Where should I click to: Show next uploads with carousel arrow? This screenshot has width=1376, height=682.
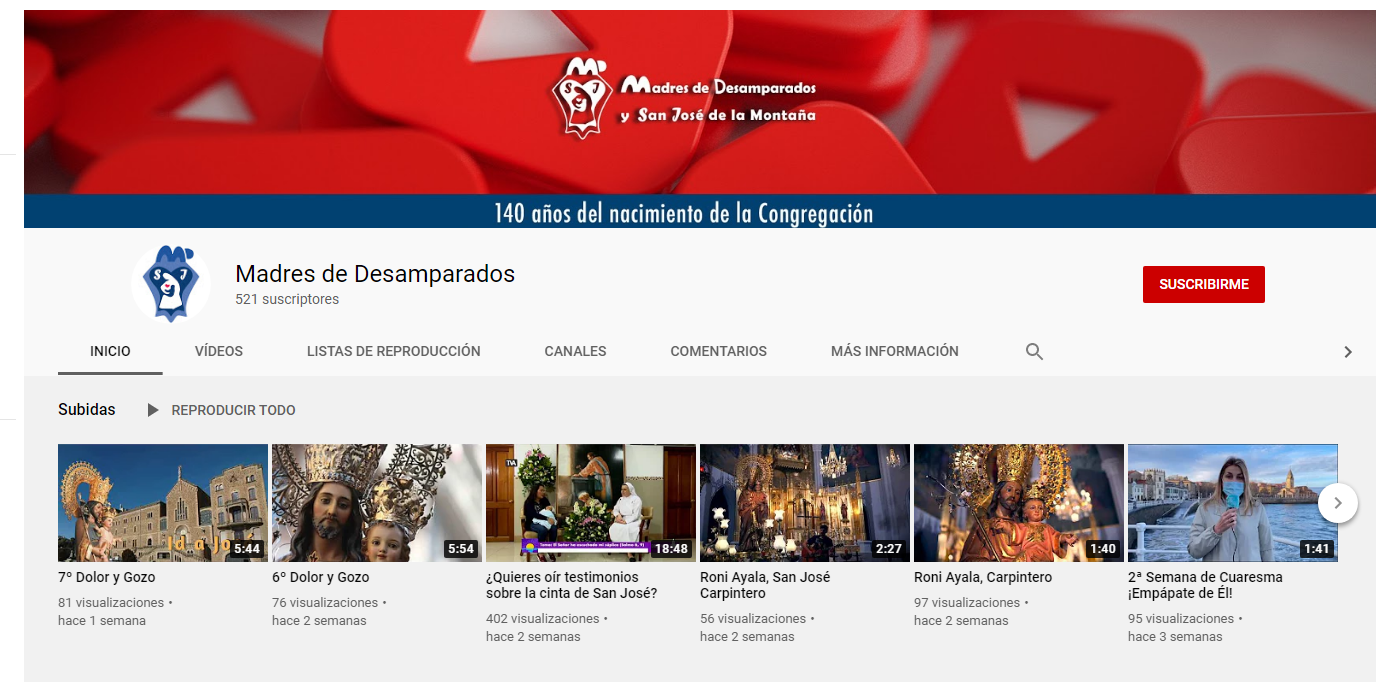tap(1338, 503)
